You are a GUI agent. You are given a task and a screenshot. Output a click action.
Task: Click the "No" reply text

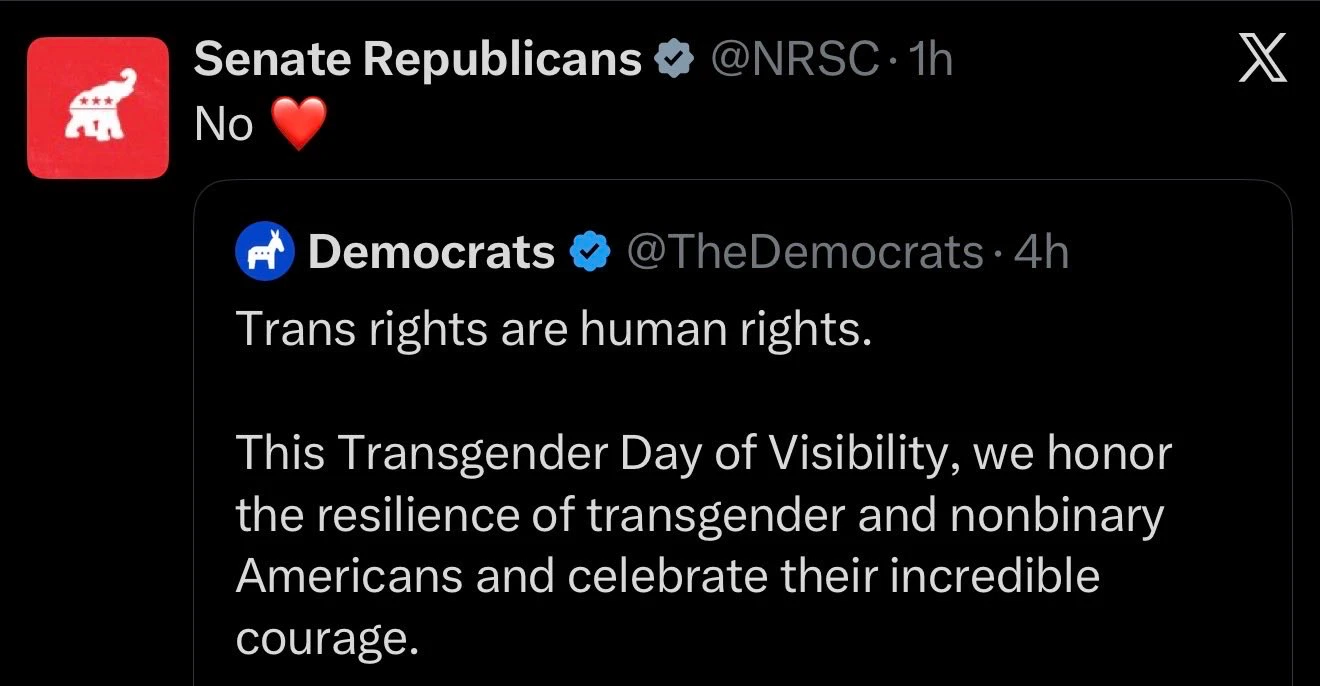pos(223,126)
